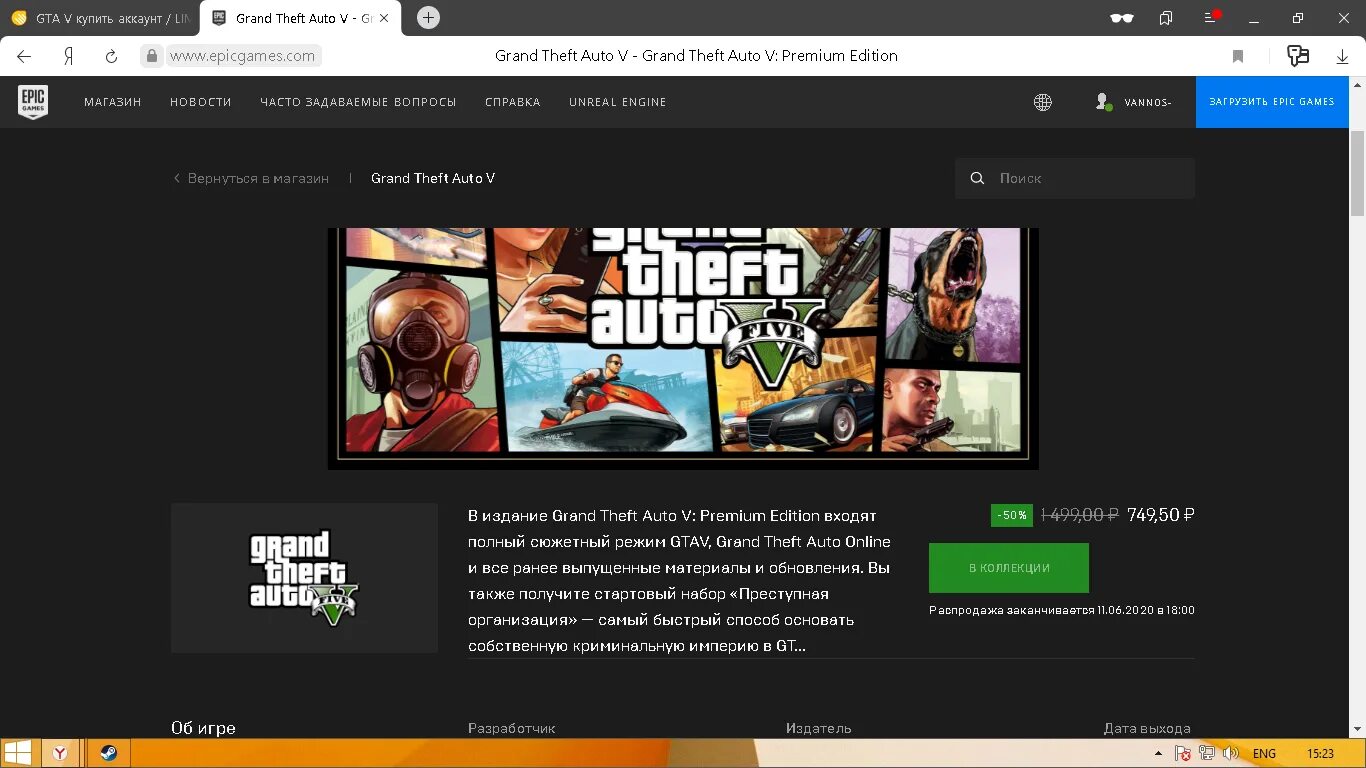The image size is (1366, 768).
Task: Click the Grand Theft Auto V breadcrumb
Action: [433, 178]
